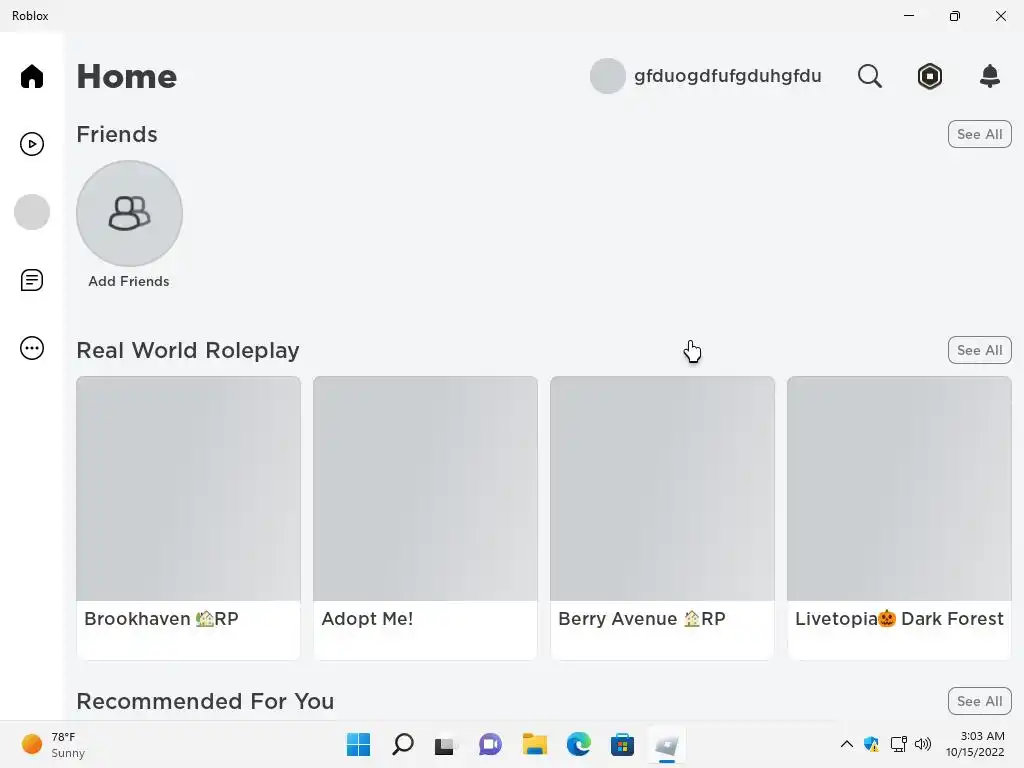The image size is (1024, 768).
Task: Open the Berry Avenue RP game thumbnail
Action: coord(662,488)
